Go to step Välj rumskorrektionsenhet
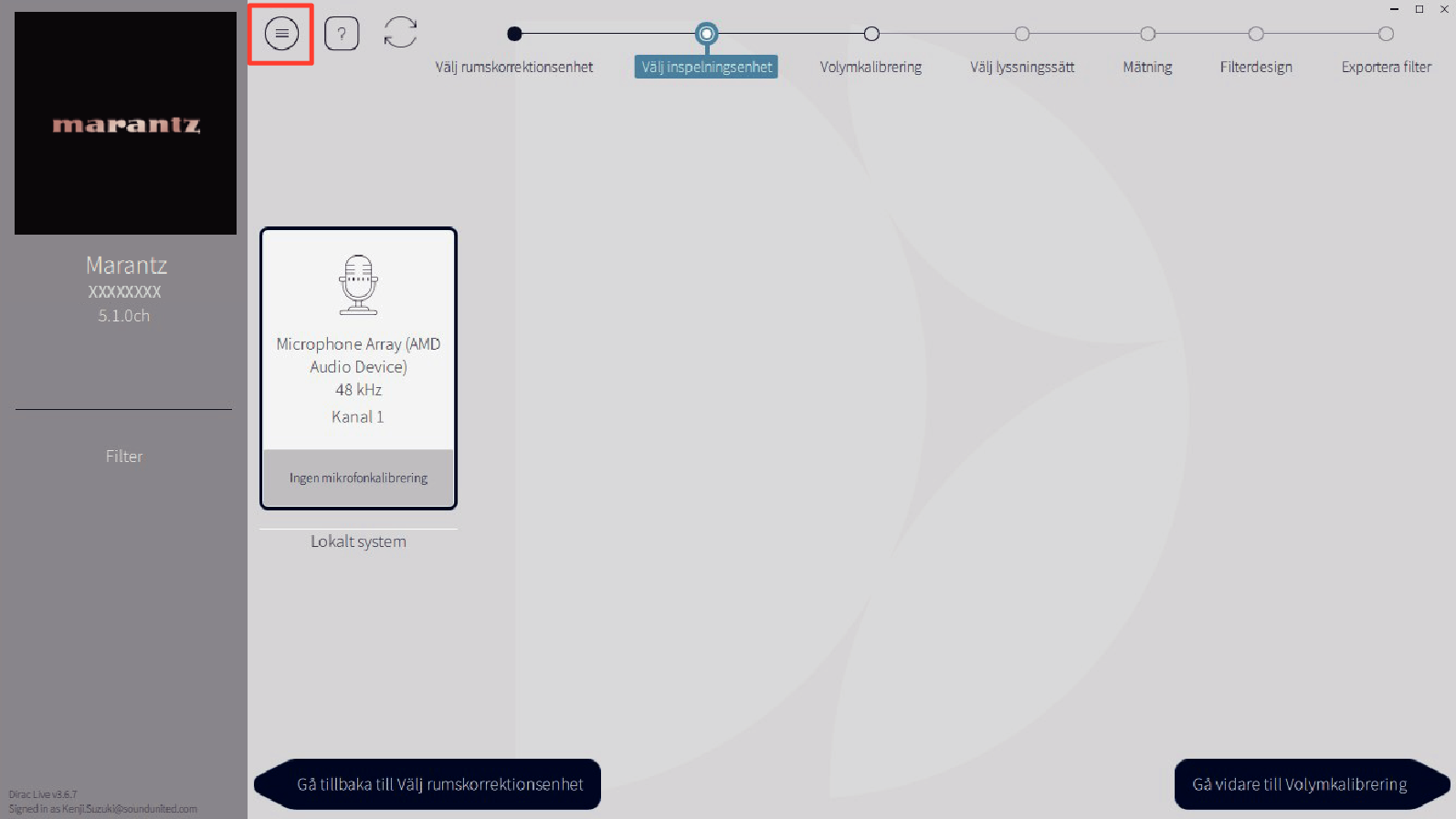This screenshot has width=1456, height=819. tap(513, 67)
